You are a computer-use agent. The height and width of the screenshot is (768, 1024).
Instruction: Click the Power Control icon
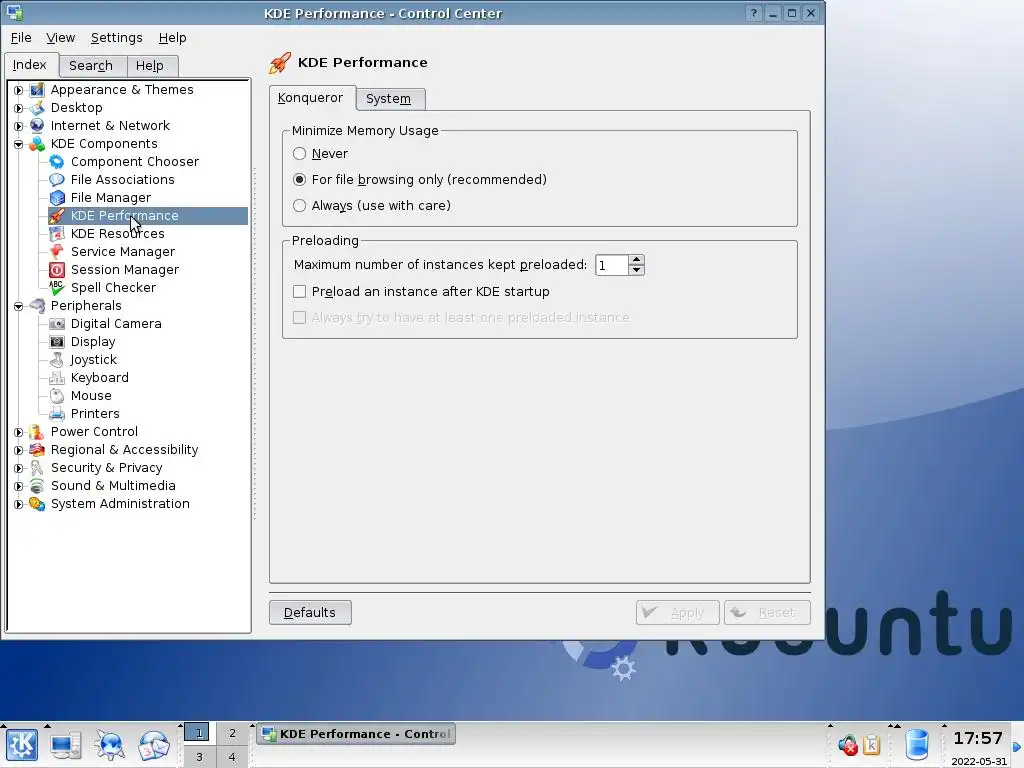point(37,432)
